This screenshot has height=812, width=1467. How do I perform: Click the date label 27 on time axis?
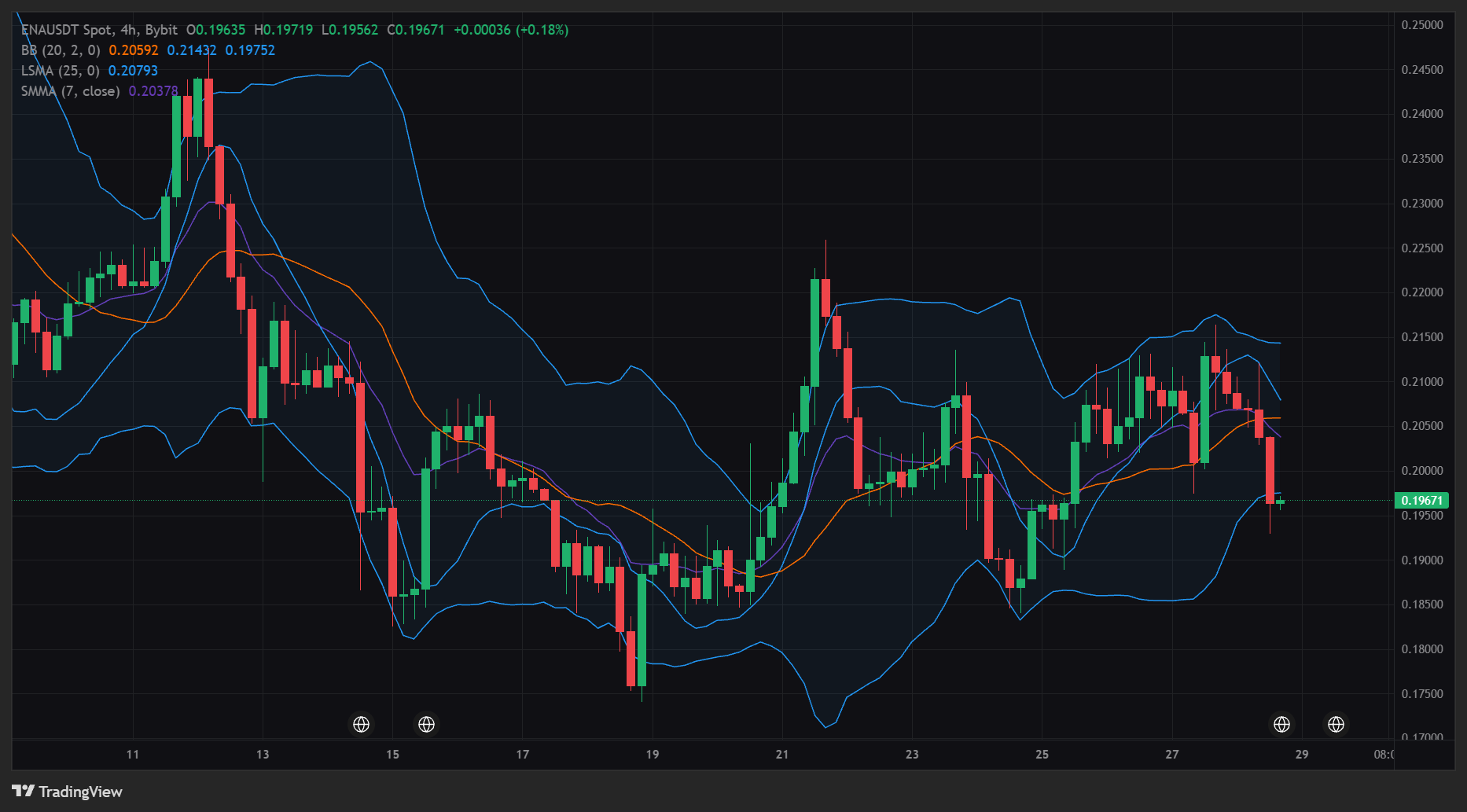point(1172,755)
